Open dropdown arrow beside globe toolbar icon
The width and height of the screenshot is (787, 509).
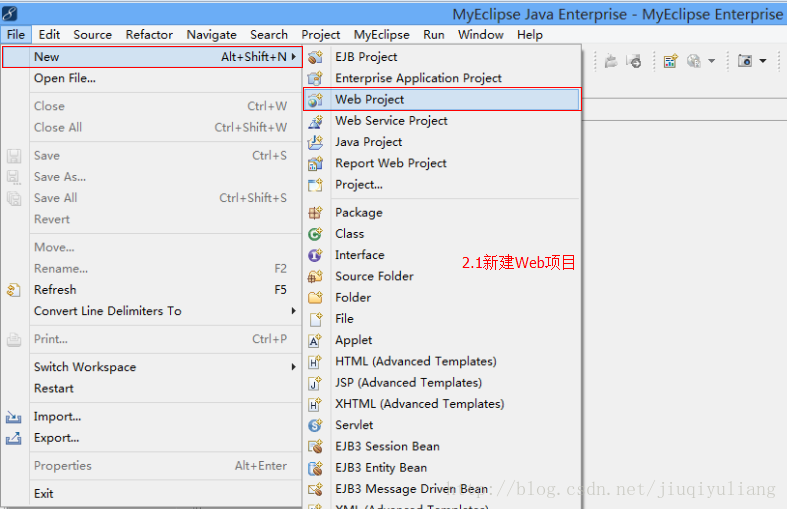(x=712, y=61)
